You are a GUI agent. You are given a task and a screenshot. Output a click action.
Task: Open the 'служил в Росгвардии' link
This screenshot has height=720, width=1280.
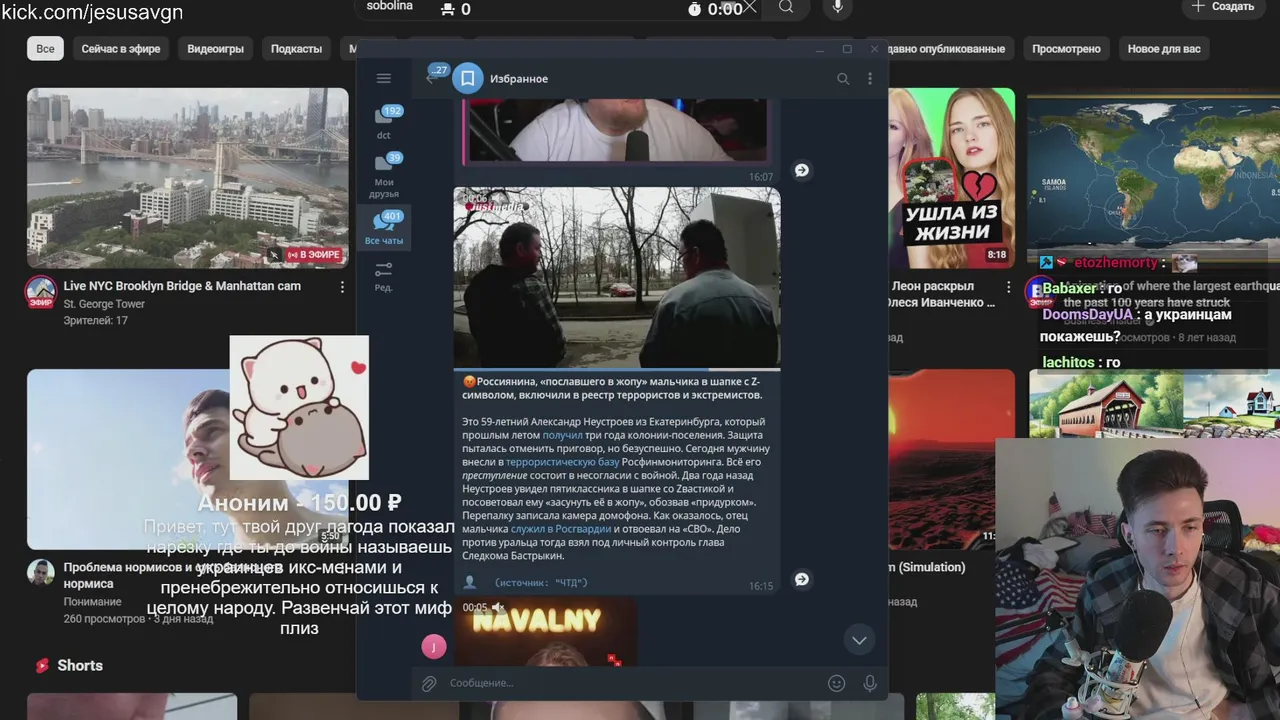point(560,528)
